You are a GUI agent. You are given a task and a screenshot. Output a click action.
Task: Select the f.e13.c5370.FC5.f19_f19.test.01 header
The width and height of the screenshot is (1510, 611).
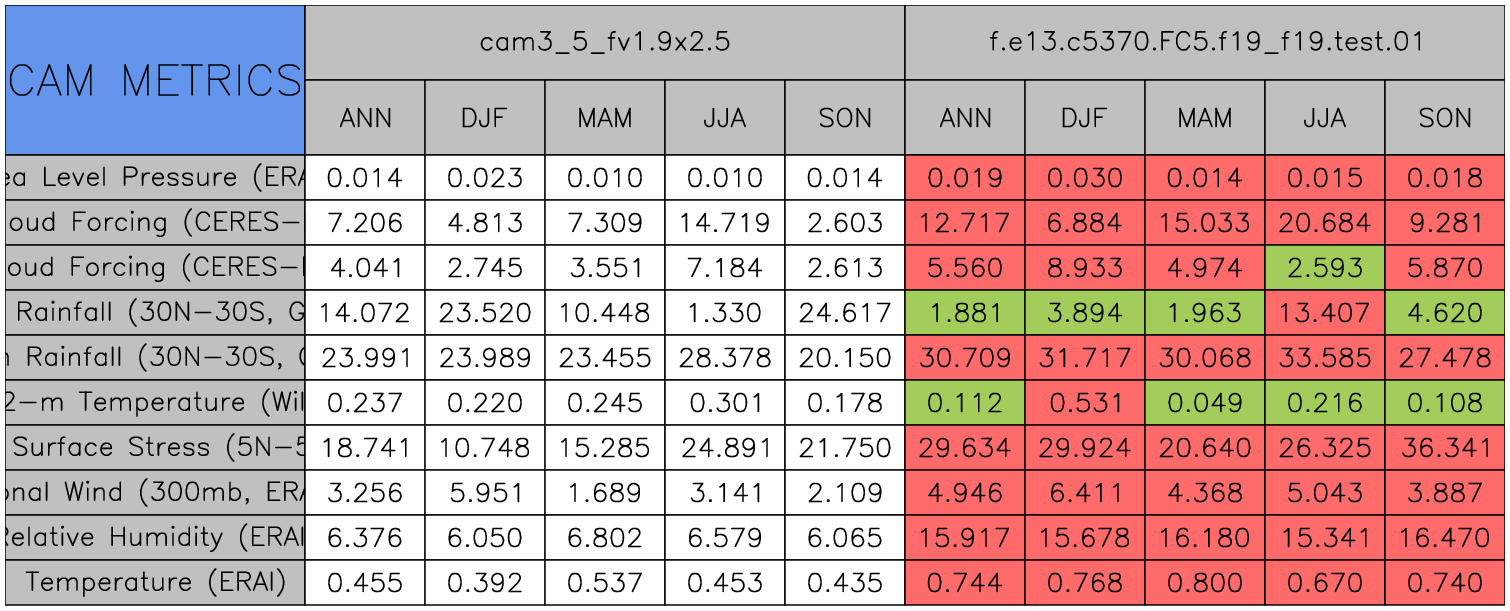pyautogui.click(x=1204, y=42)
